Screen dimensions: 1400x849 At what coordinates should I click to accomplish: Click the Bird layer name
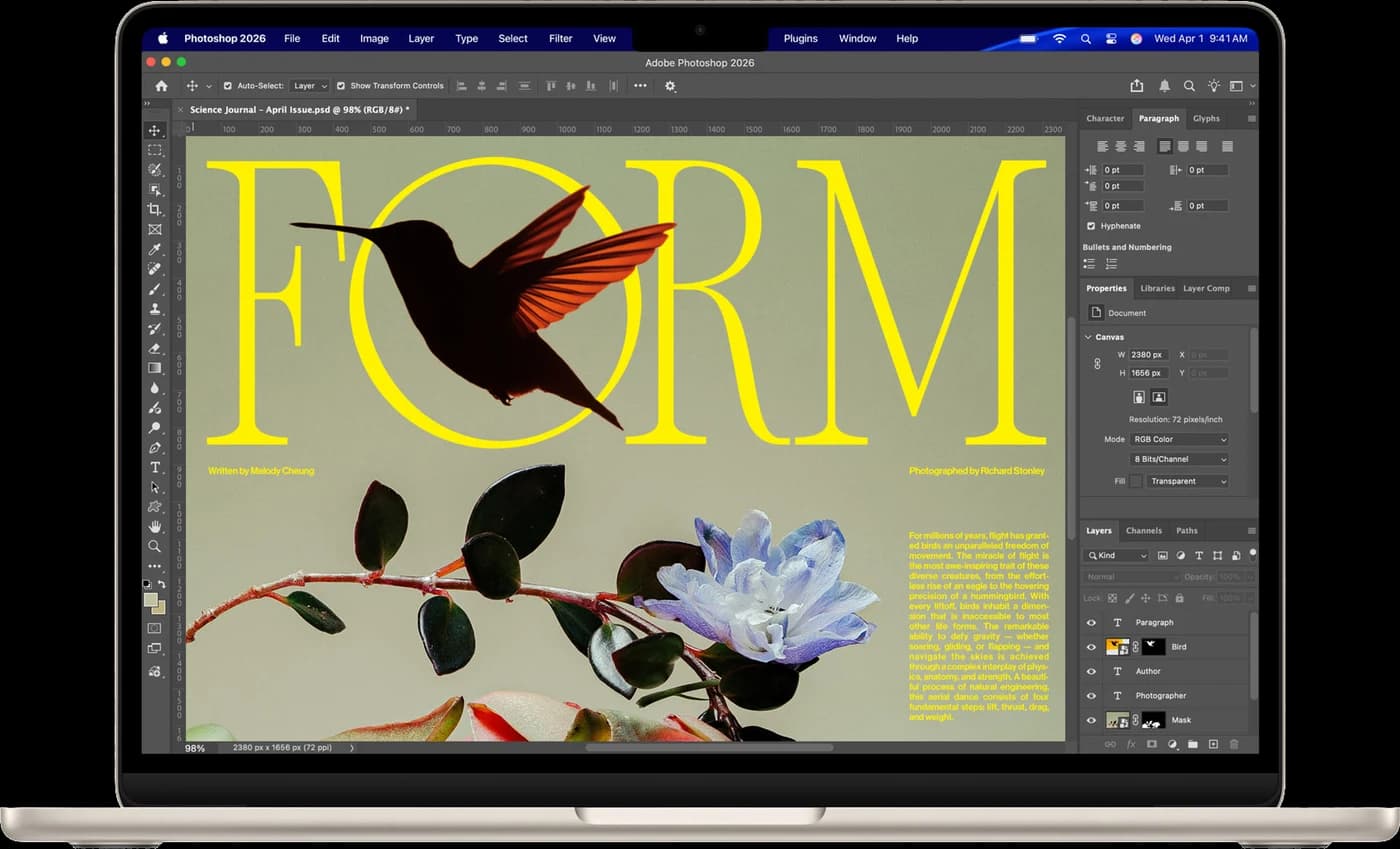click(1179, 647)
